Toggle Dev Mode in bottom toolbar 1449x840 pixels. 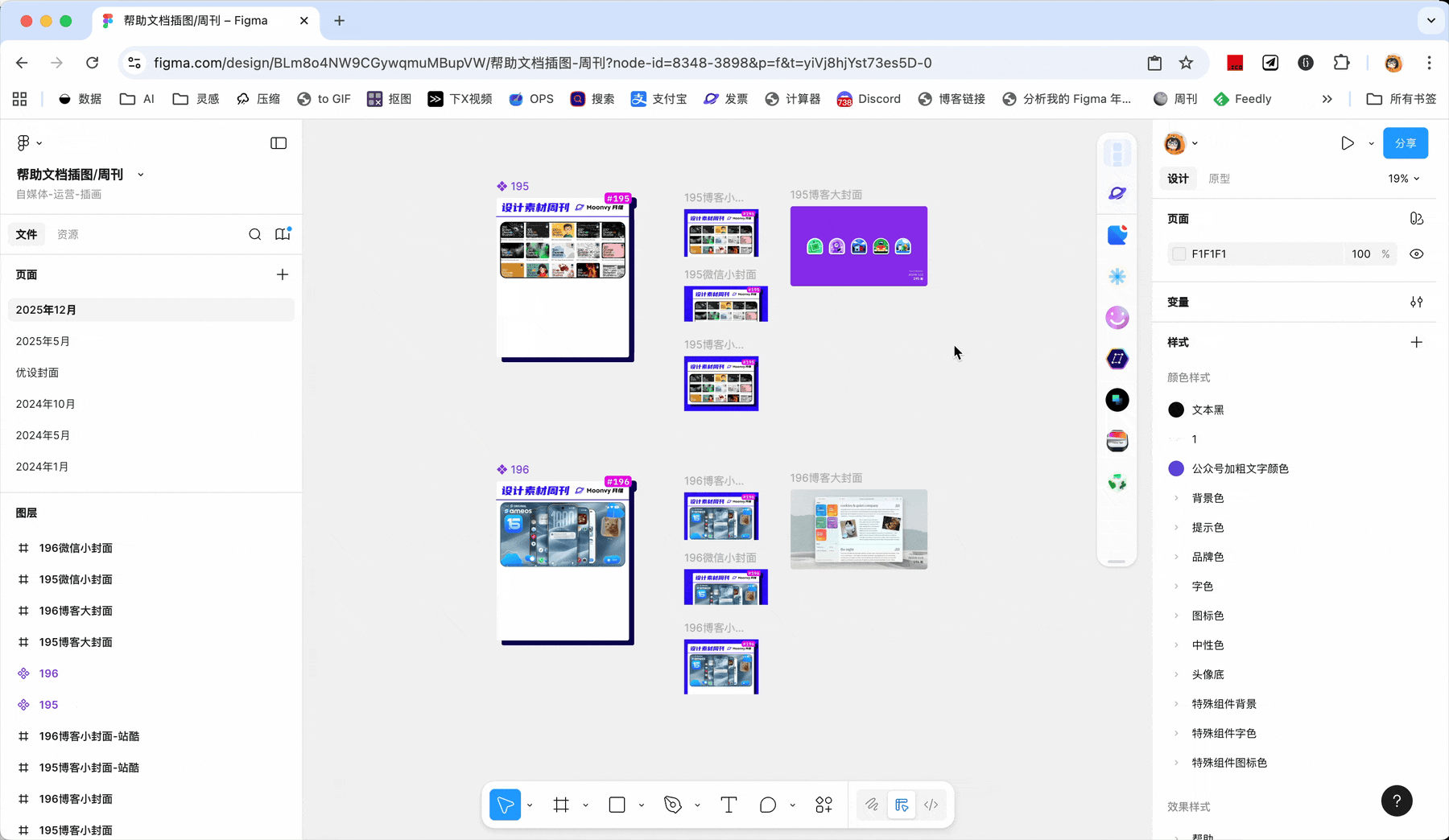pos(931,805)
